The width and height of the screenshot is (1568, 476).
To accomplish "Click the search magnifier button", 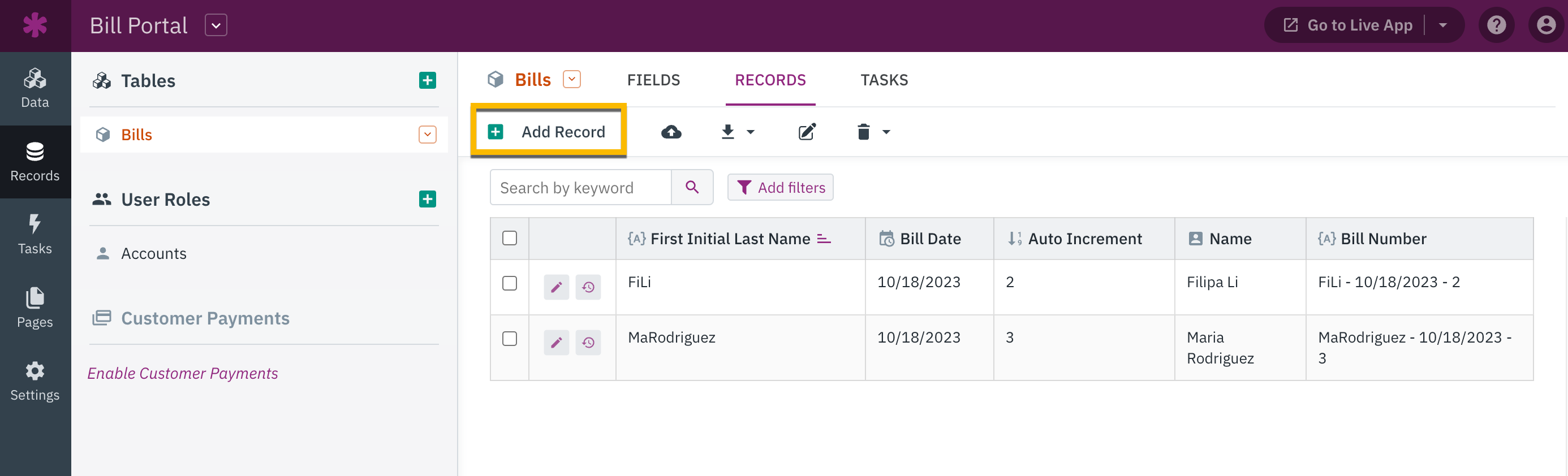I will pyautogui.click(x=692, y=188).
